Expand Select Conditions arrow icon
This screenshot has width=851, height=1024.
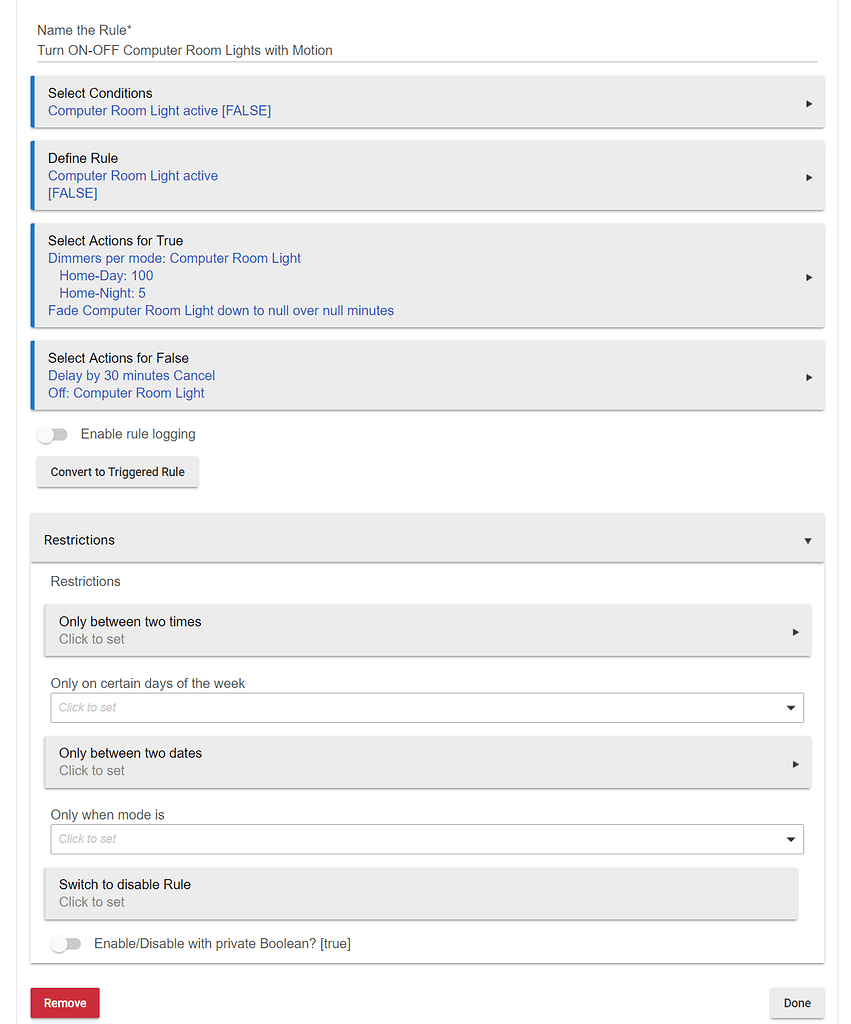click(x=809, y=103)
